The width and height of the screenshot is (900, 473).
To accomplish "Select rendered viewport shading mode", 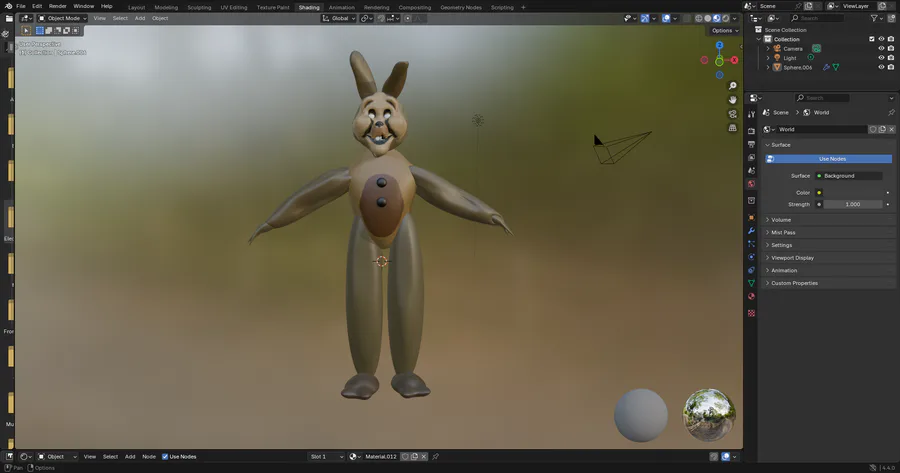I will pyautogui.click(x=726, y=18).
